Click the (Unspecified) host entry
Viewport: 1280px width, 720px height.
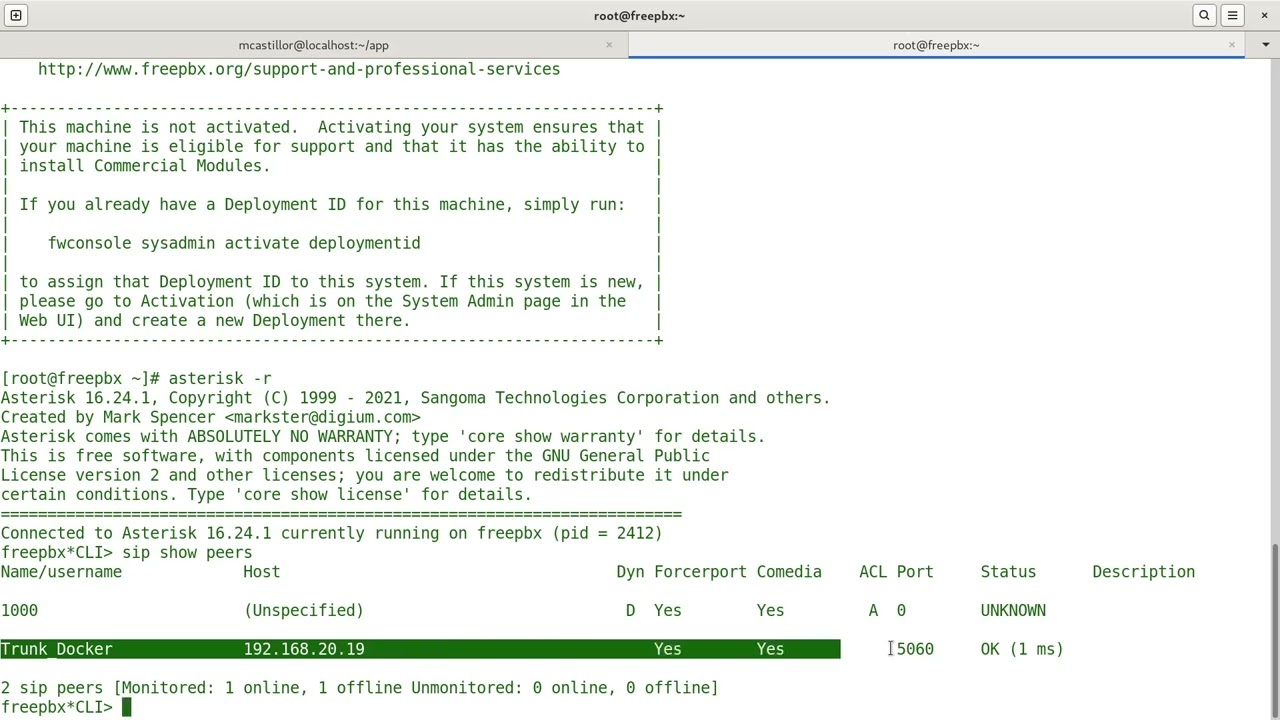coord(304,610)
